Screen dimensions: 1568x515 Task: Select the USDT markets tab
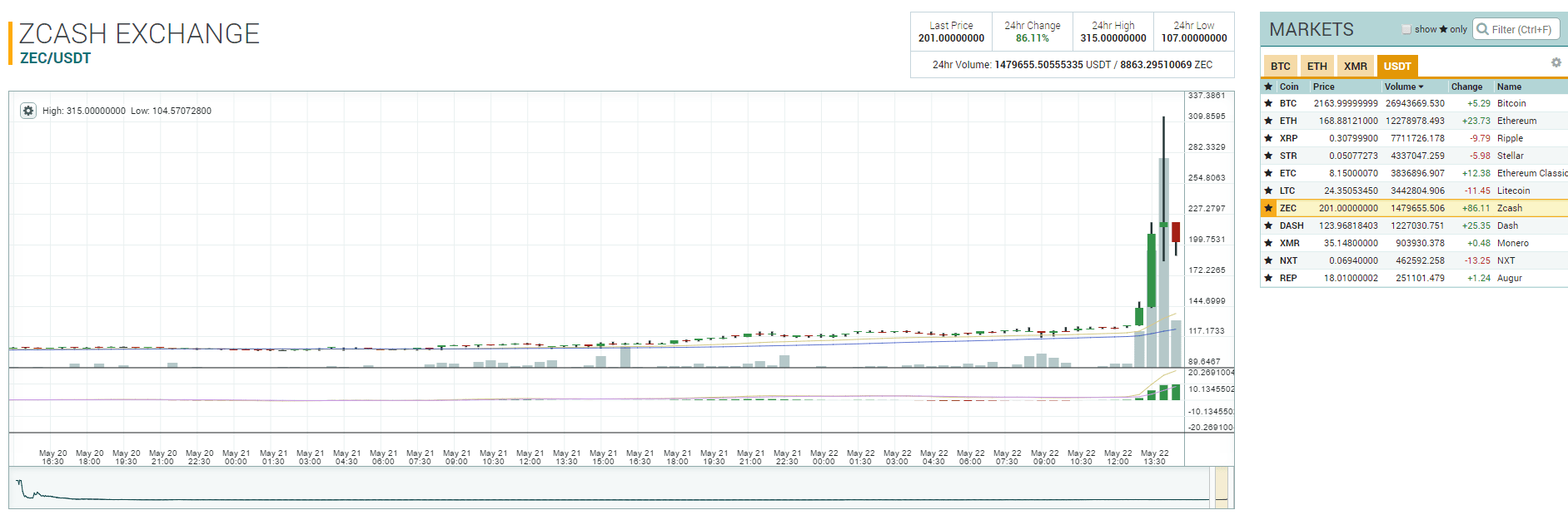1397,67
